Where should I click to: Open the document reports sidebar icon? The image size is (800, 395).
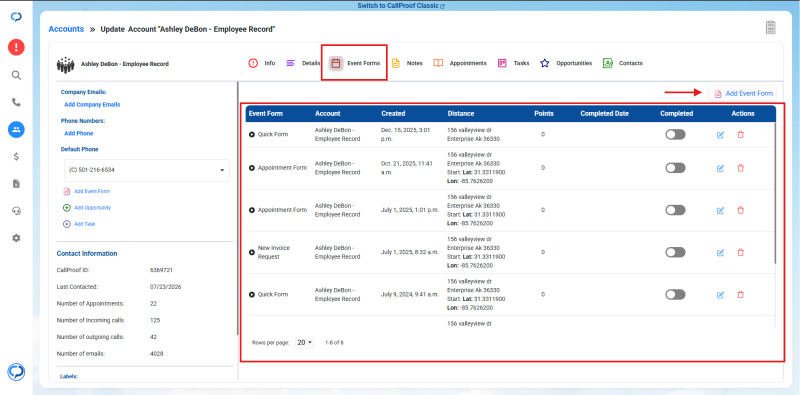click(16, 184)
